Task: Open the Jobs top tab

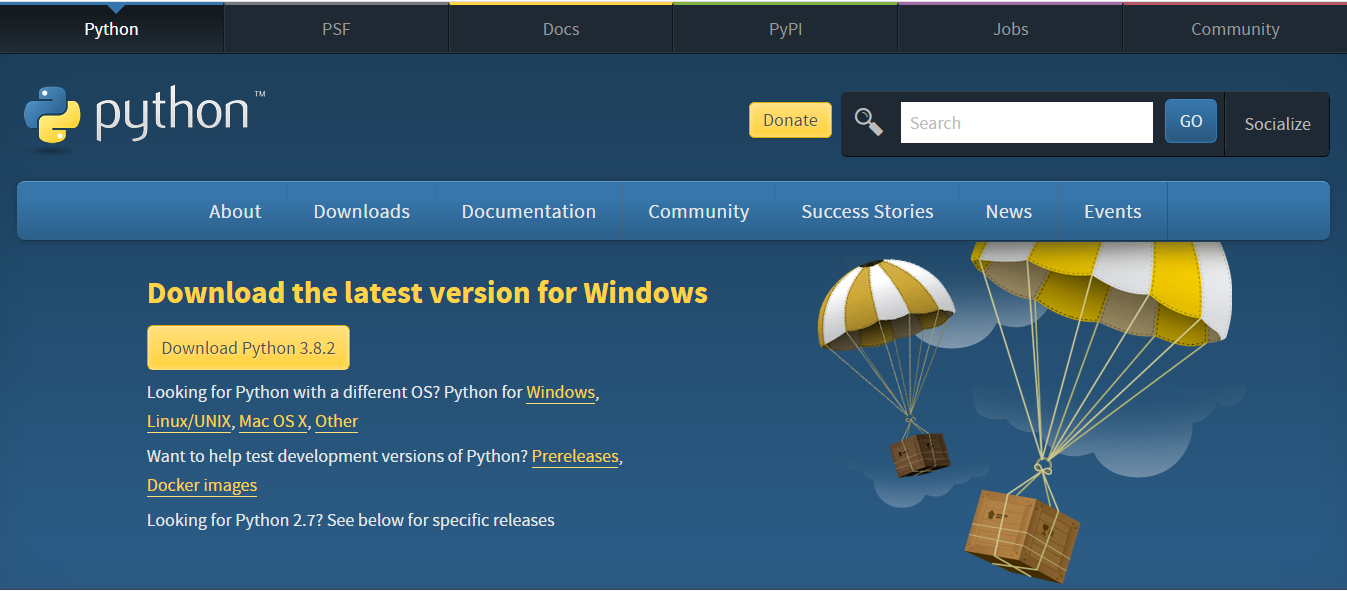Action: [x=1010, y=29]
